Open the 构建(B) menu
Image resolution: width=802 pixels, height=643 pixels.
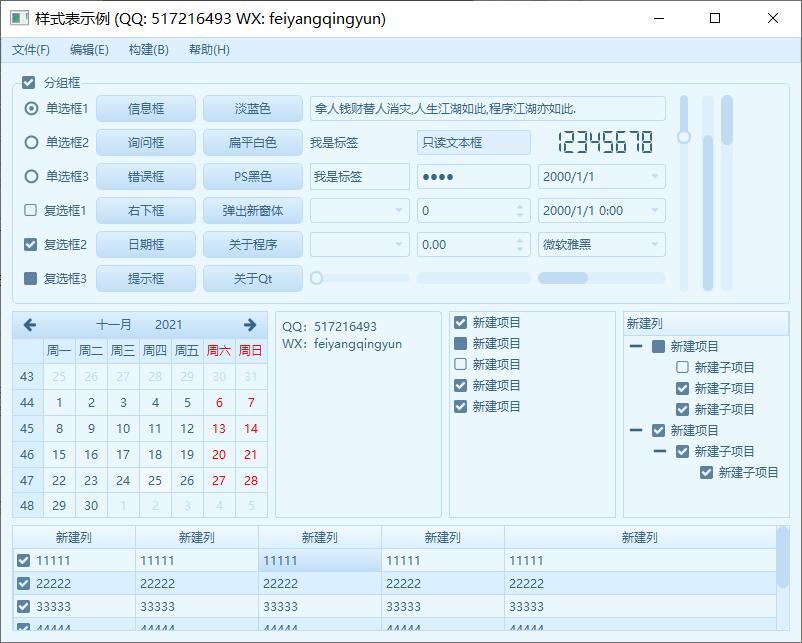[x=149, y=50]
